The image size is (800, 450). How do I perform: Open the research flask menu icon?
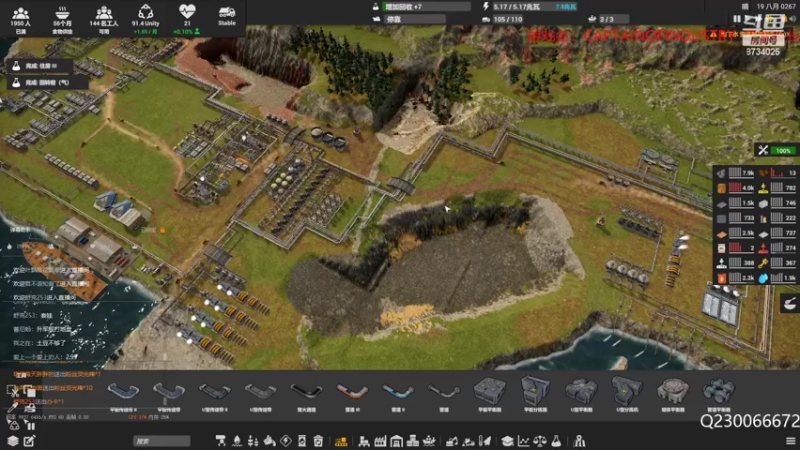click(556, 441)
